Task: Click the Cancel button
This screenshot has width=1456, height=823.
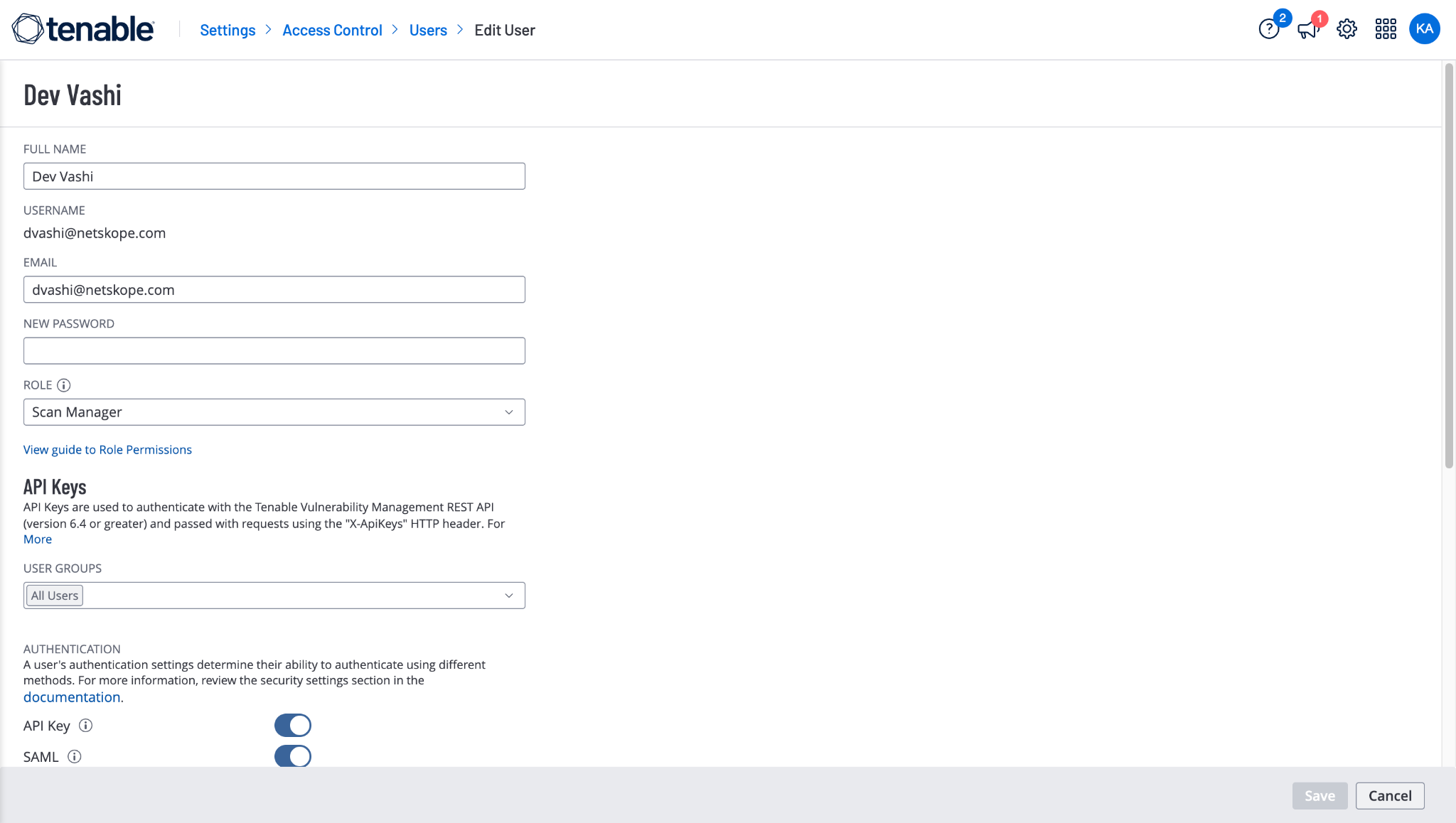Action: (x=1390, y=796)
